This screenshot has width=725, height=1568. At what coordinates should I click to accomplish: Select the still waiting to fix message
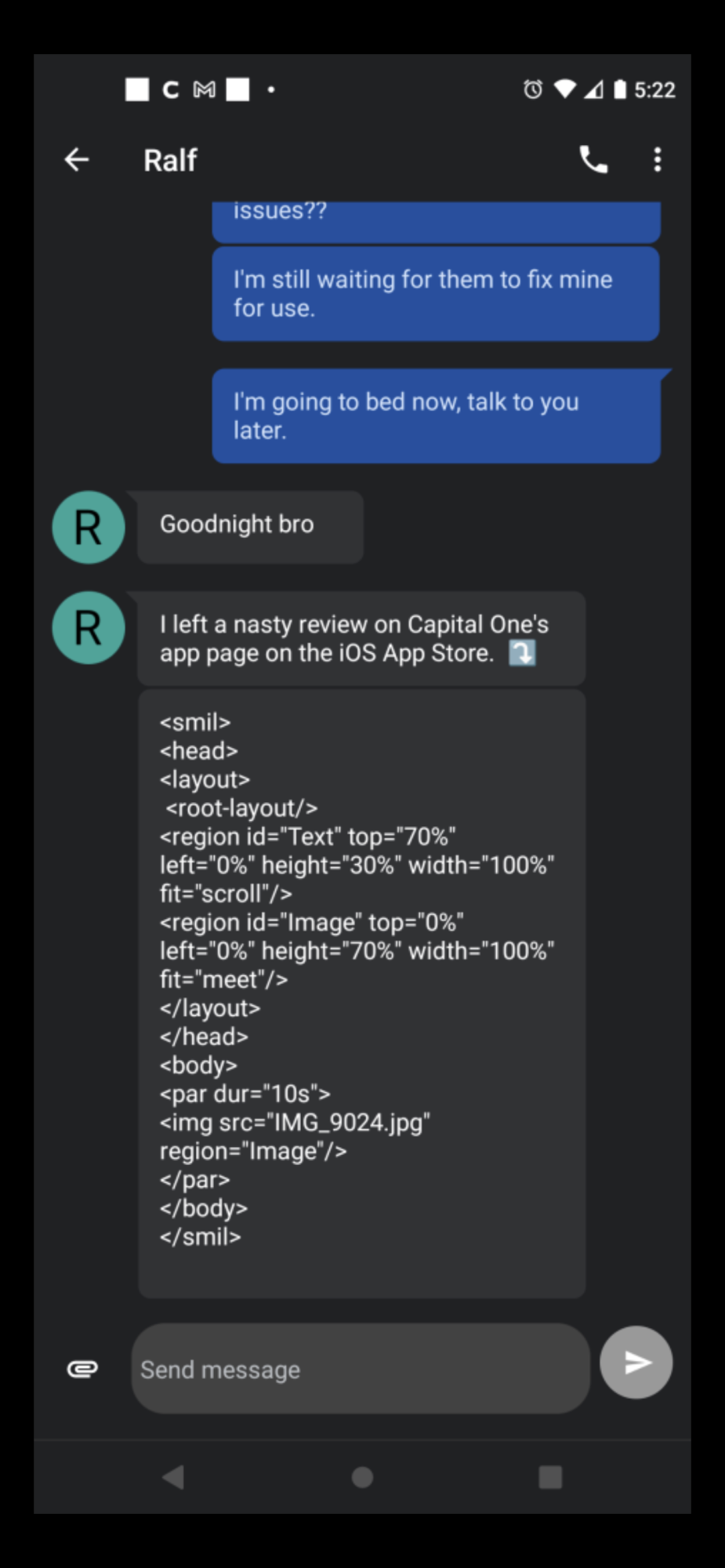(436, 293)
